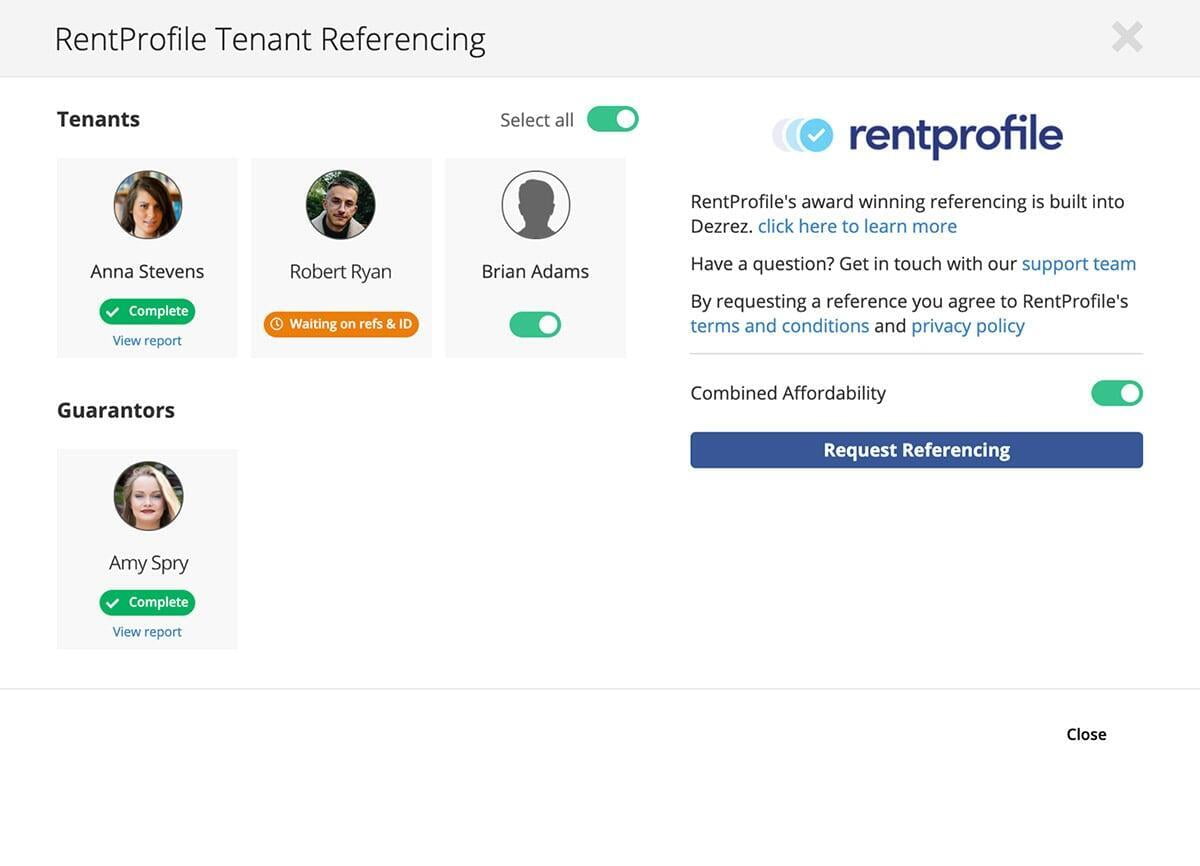Disable Combined Affordability switch
Image resolution: width=1200 pixels, height=866 pixels.
(1116, 393)
